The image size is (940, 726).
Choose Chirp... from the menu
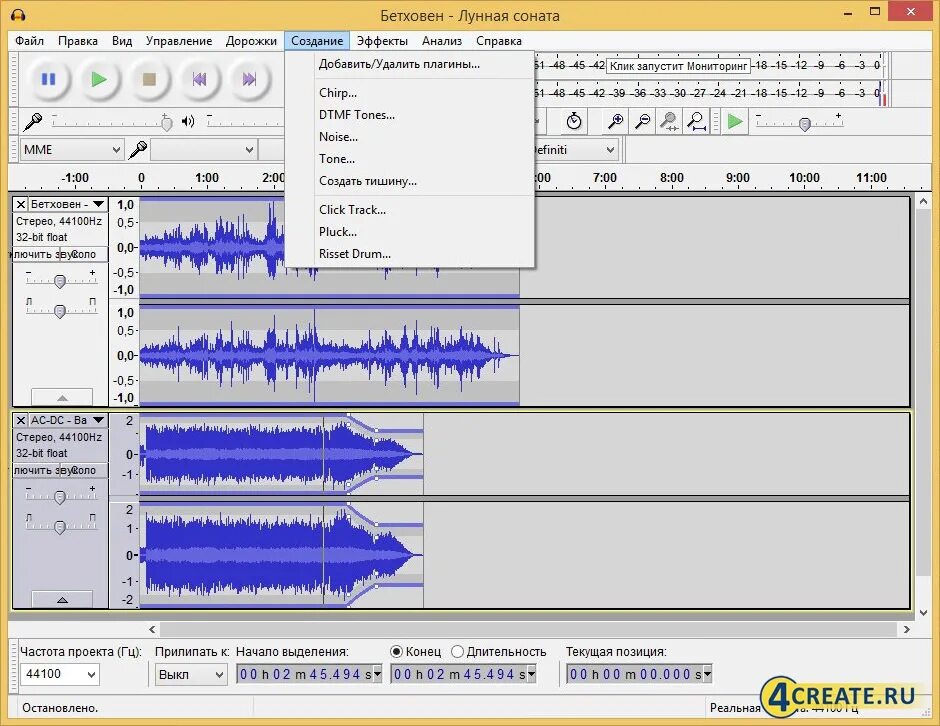coord(409,93)
